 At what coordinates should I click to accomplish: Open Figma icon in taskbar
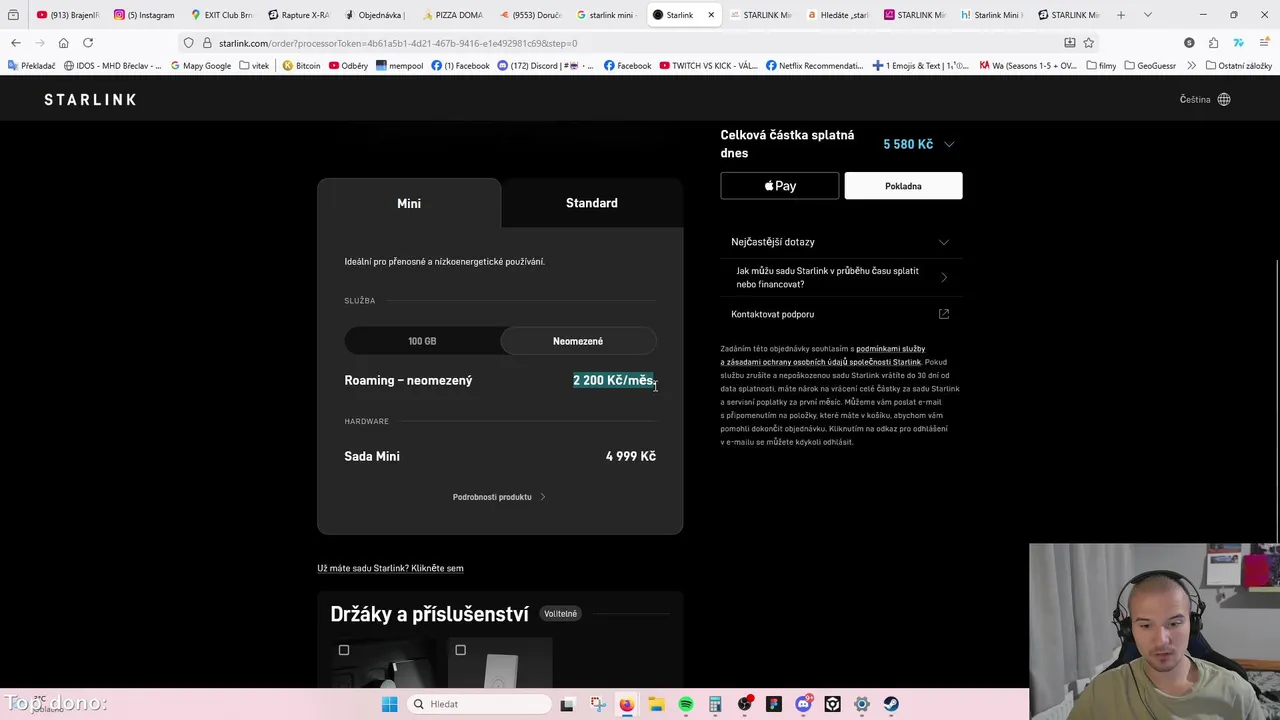(x=774, y=704)
